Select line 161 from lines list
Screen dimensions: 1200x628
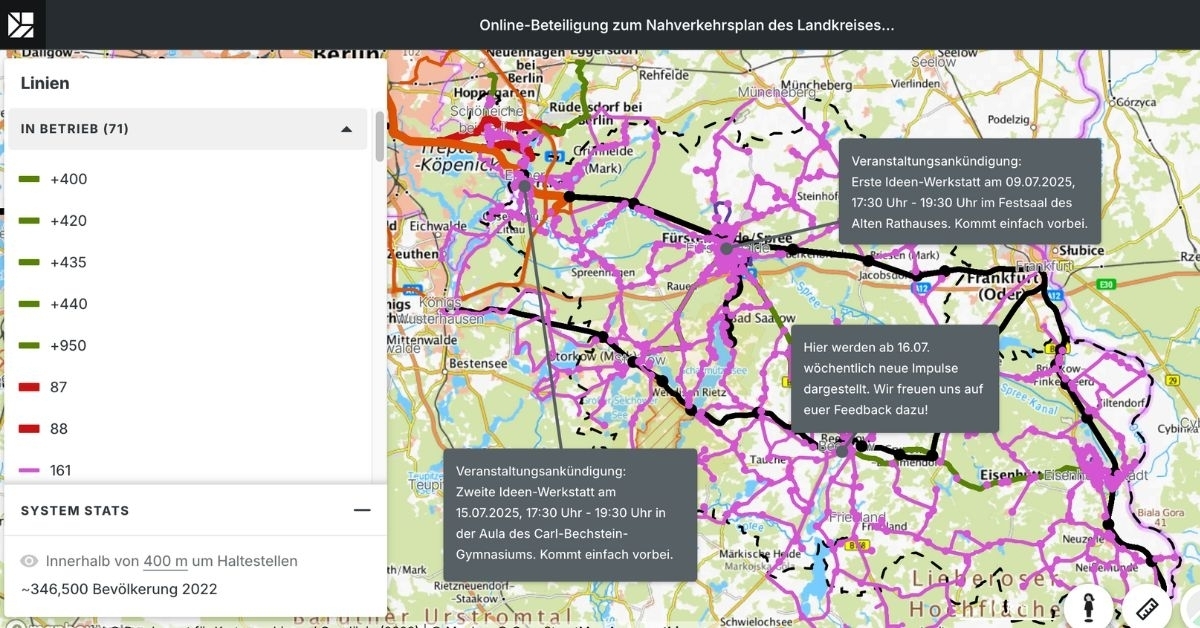point(60,470)
